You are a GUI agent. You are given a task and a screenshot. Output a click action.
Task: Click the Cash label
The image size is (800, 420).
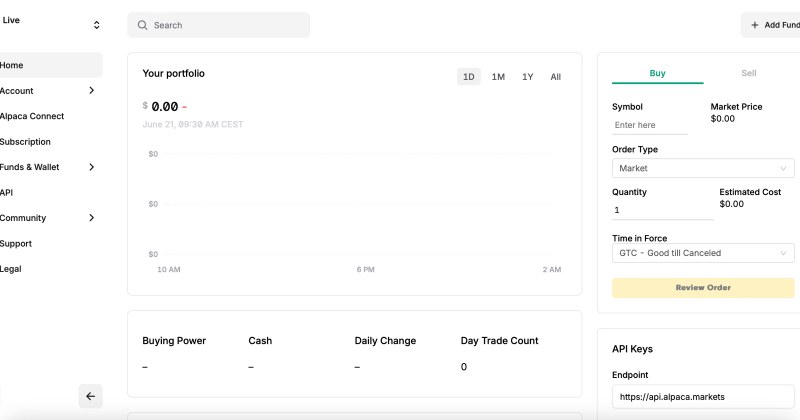[260, 340]
